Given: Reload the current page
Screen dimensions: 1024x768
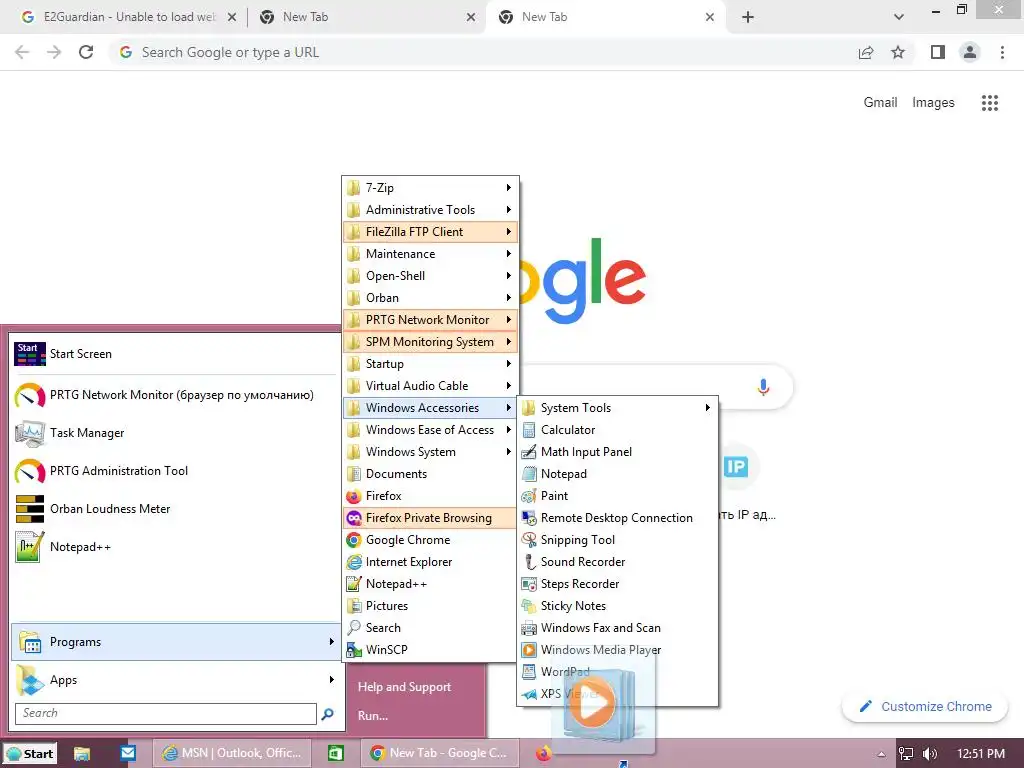Looking at the screenshot, I should [x=86, y=52].
